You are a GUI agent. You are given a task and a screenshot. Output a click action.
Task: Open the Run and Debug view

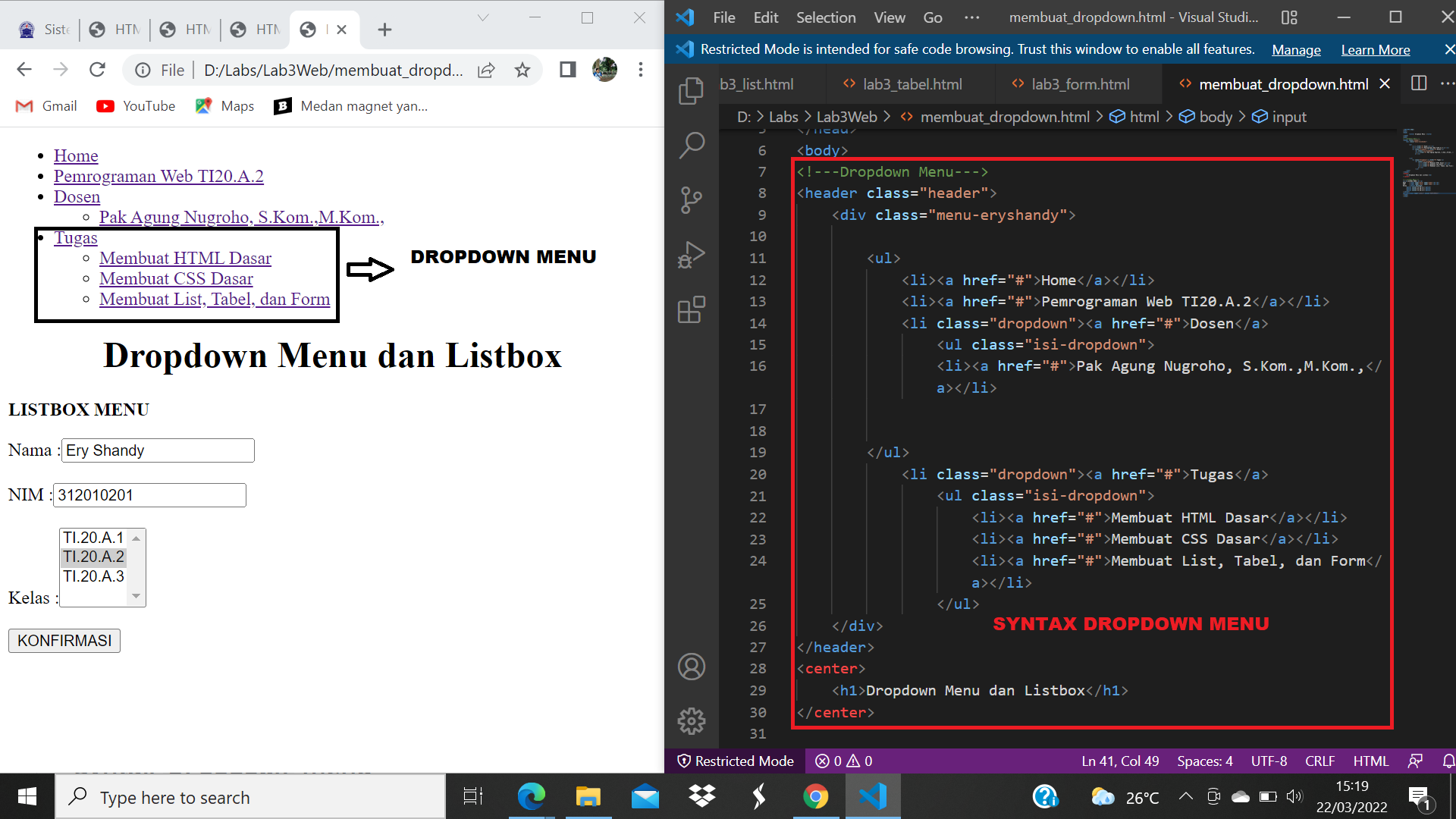click(x=691, y=254)
